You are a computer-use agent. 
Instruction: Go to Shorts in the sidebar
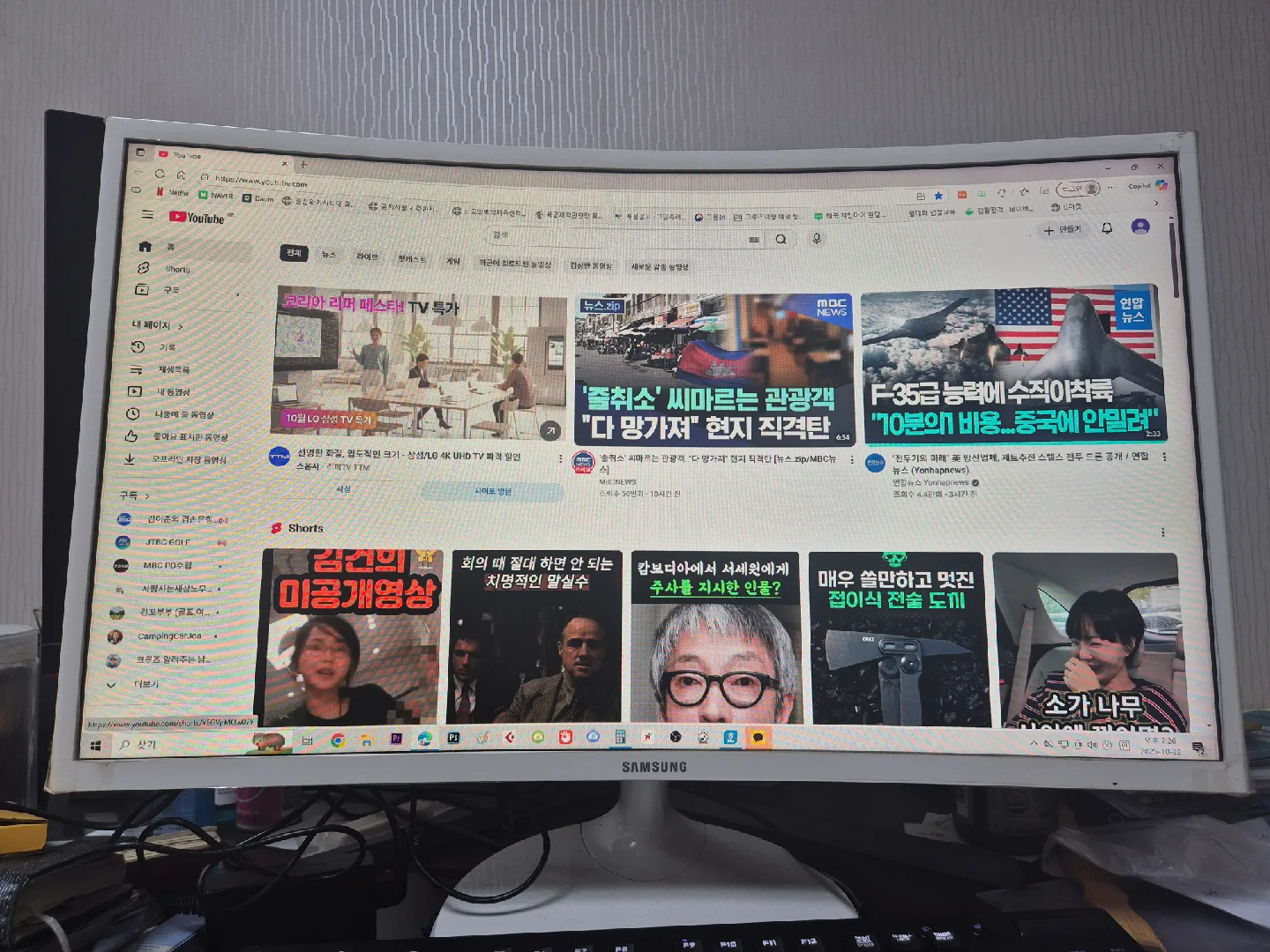point(176,269)
